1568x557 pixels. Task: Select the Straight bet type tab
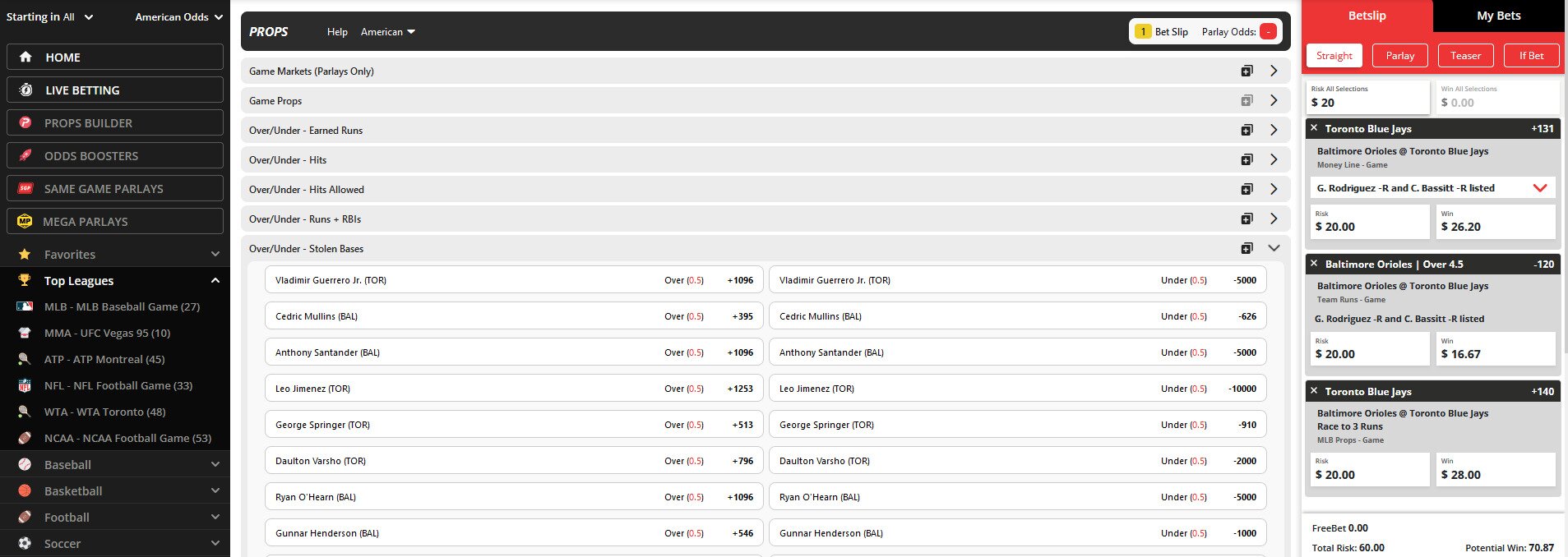click(x=1334, y=56)
